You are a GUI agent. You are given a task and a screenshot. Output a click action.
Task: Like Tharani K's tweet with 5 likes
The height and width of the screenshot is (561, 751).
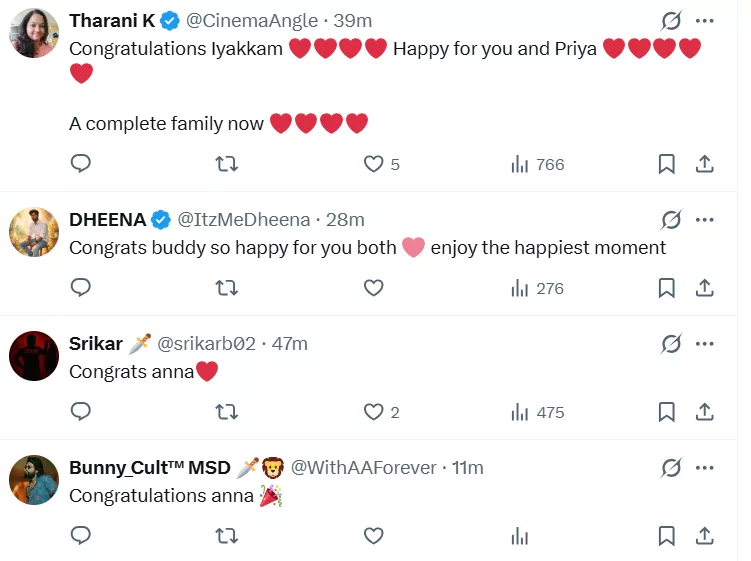pyautogui.click(x=373, y=164)
